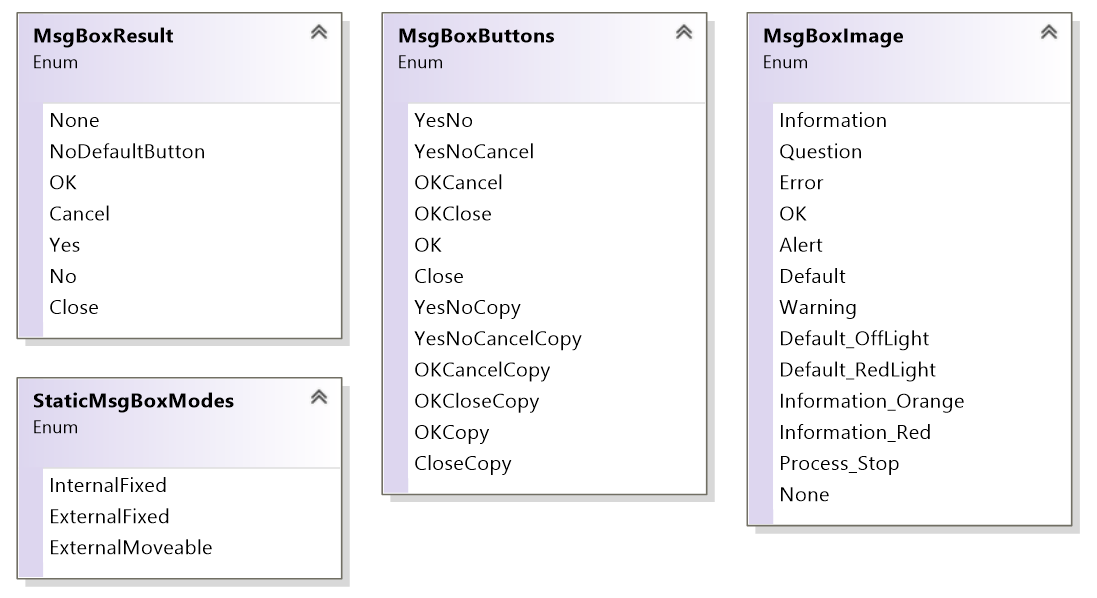The image size is (1097, 598).
Task: Click the CloseCopy enum member
Action: point(462,464)
